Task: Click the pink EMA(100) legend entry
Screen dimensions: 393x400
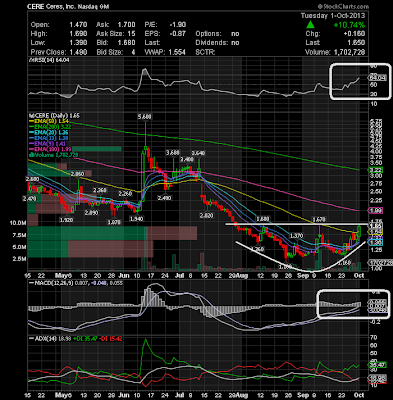Action: pyautogui.click(x=49, y=149)
